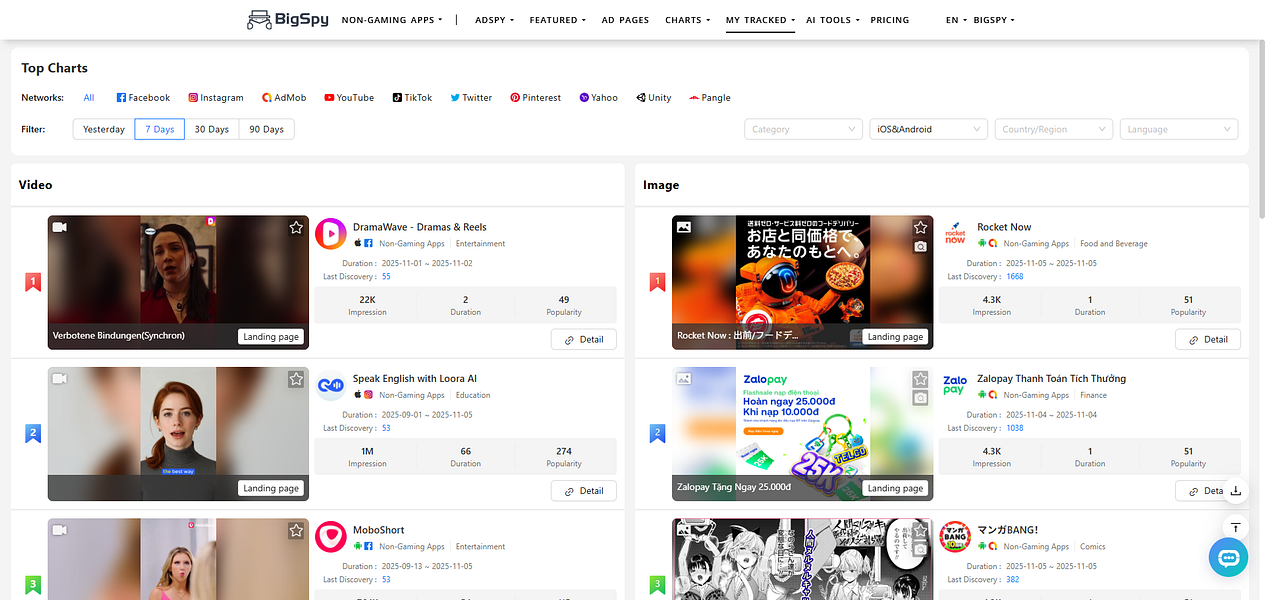Filter by Twitter network
Image resolution: width=1265 pixels, height=600 pixels.
tap(471, 98)
